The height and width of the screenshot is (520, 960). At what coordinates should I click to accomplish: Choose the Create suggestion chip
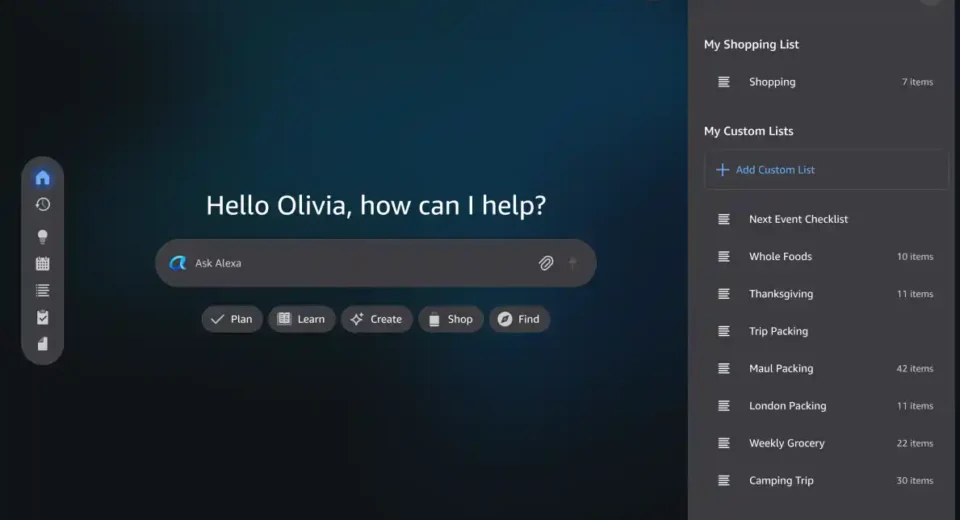tap(376, 319)
